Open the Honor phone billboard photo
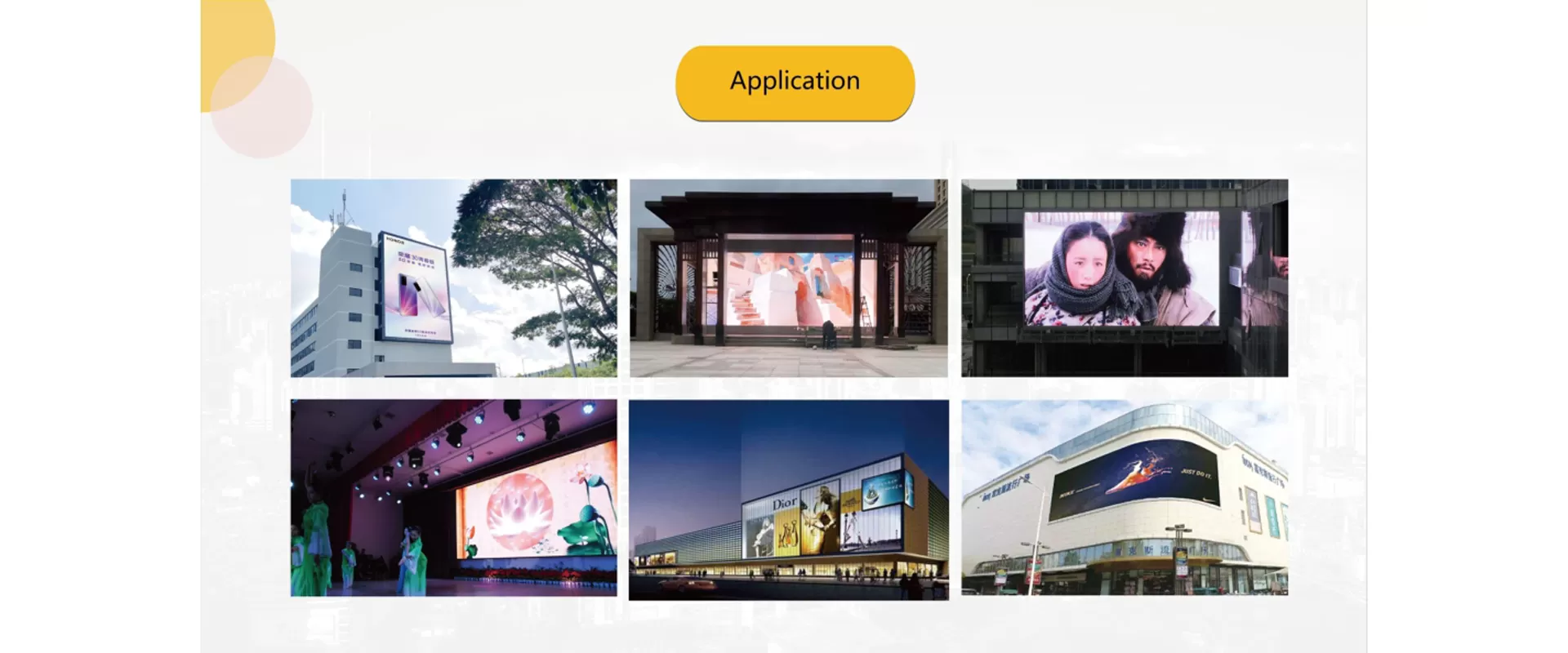The width and height of the screenshot is (1568, 653). click(x=454, y=278)
